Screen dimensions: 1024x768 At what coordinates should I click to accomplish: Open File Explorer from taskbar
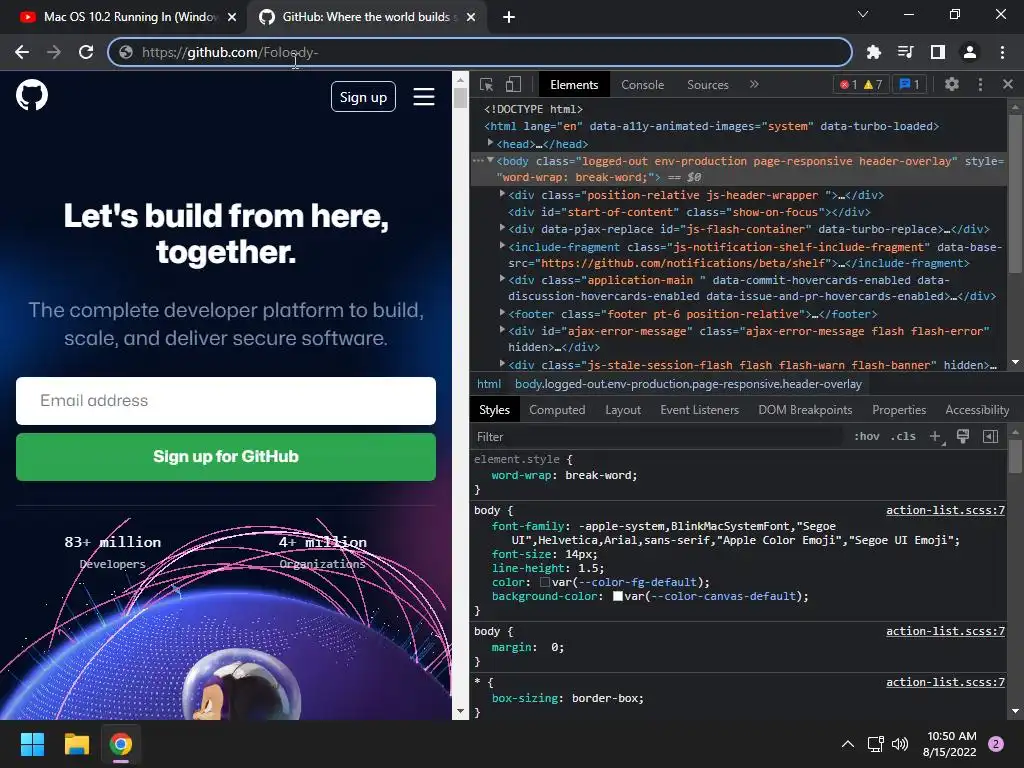coord(76,744)
